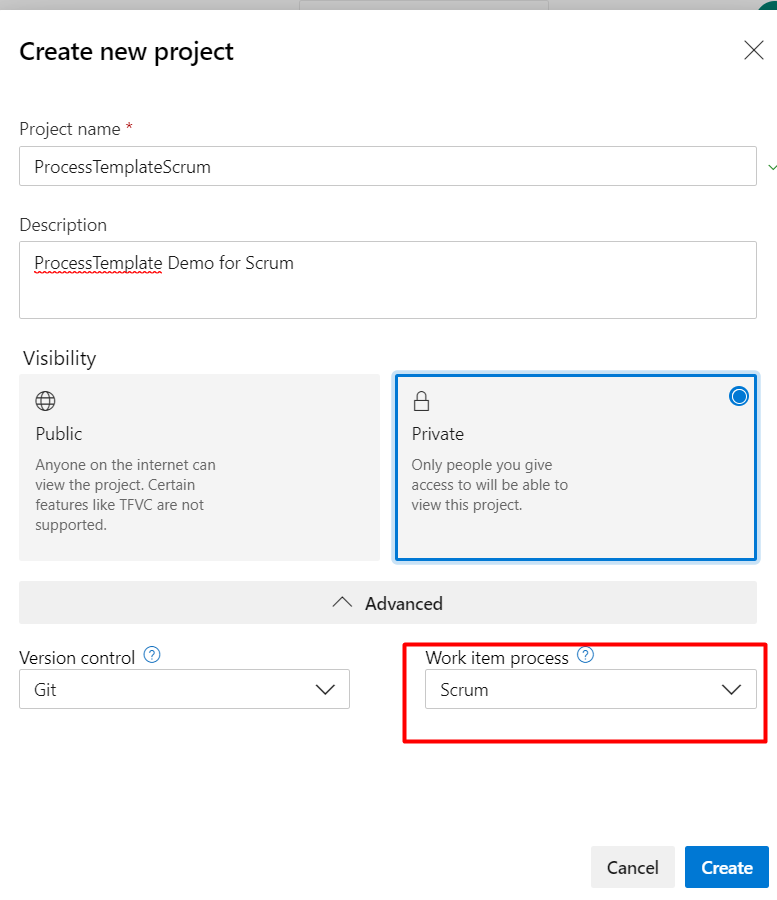The width and height of the screenshot is (777, 900).
Task: Click the lock icon in Private card
Action: (x=421, y=401)
